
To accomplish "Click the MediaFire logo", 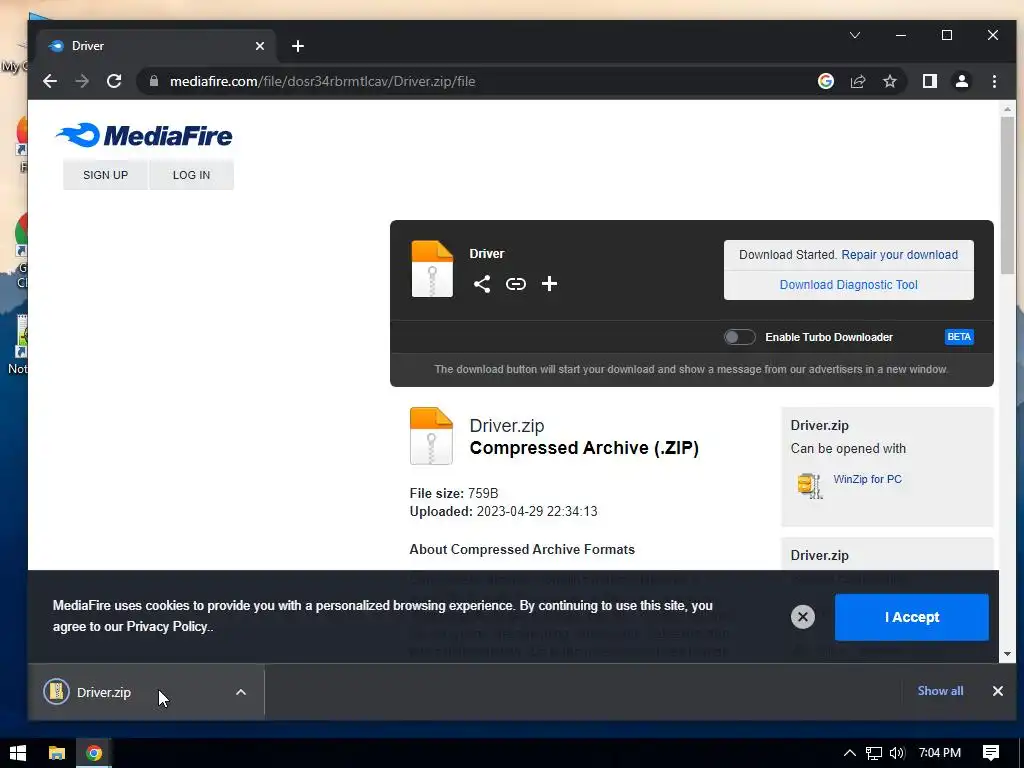I will point(144,135).
